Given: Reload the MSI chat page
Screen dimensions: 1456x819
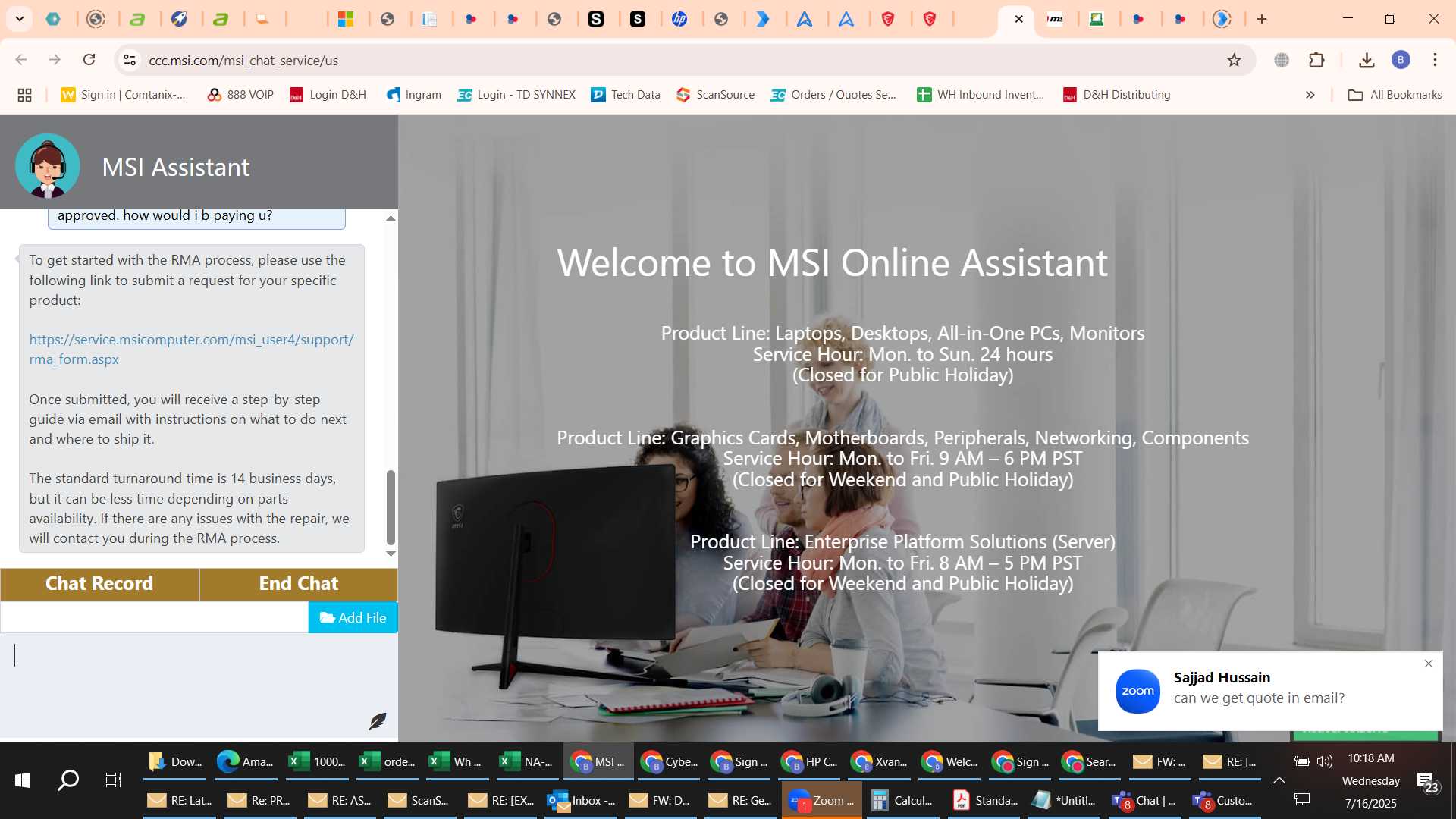Looking at the screenshot, I should click(x=89, y=60).
